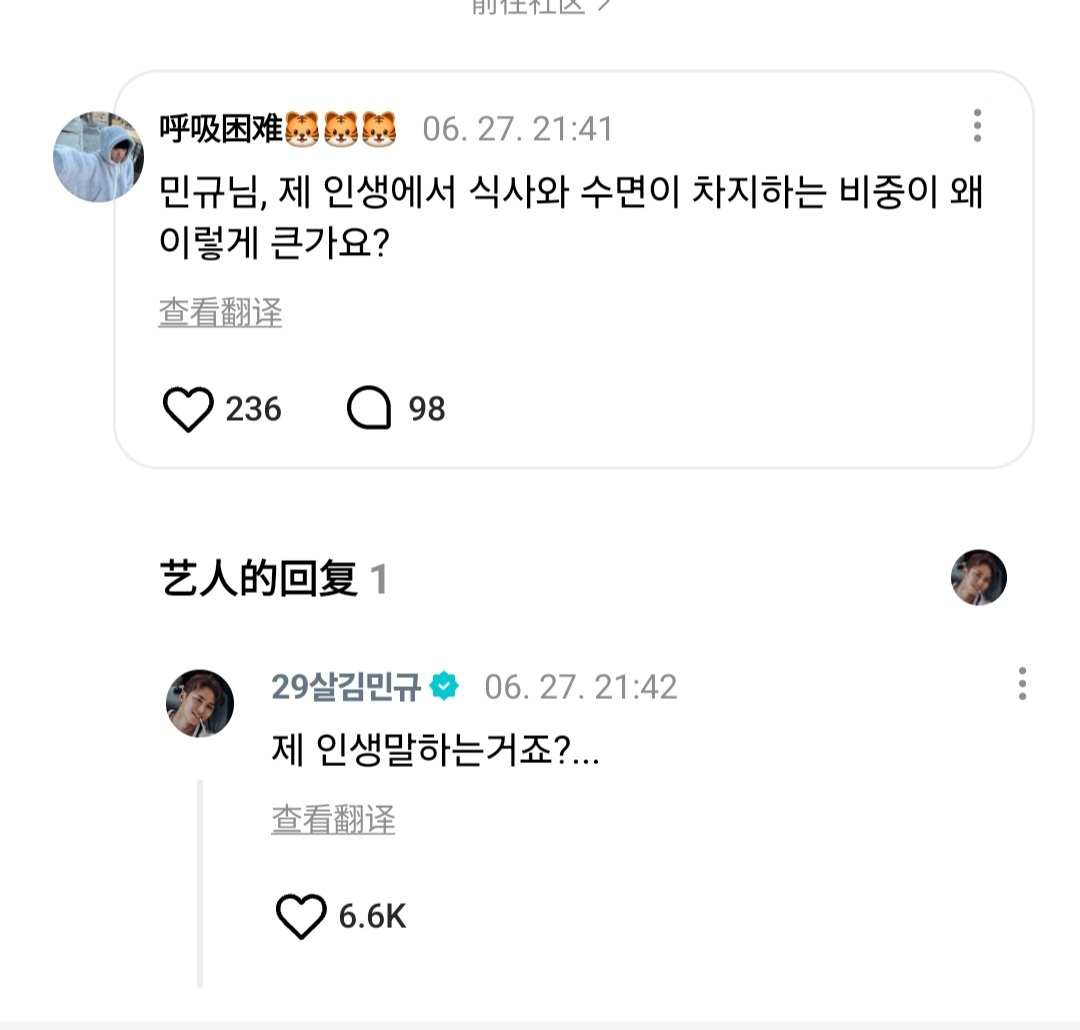The image size is (1080, 1030).
Task: Open username 29살김민규 profile
Action: (x=346, y=687)
